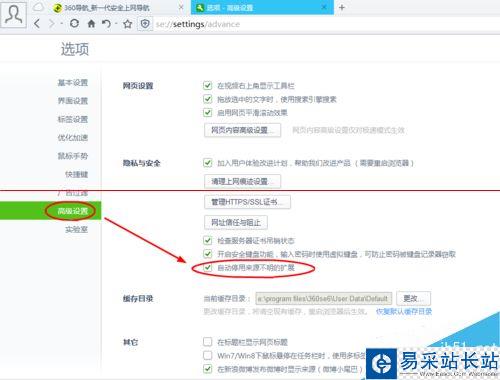This screenshot has width=500, height=380.
Task: Toggle 拖放选中的文字时使用搜索引擎搜索 checkbox
Action: tap(207, 99)
